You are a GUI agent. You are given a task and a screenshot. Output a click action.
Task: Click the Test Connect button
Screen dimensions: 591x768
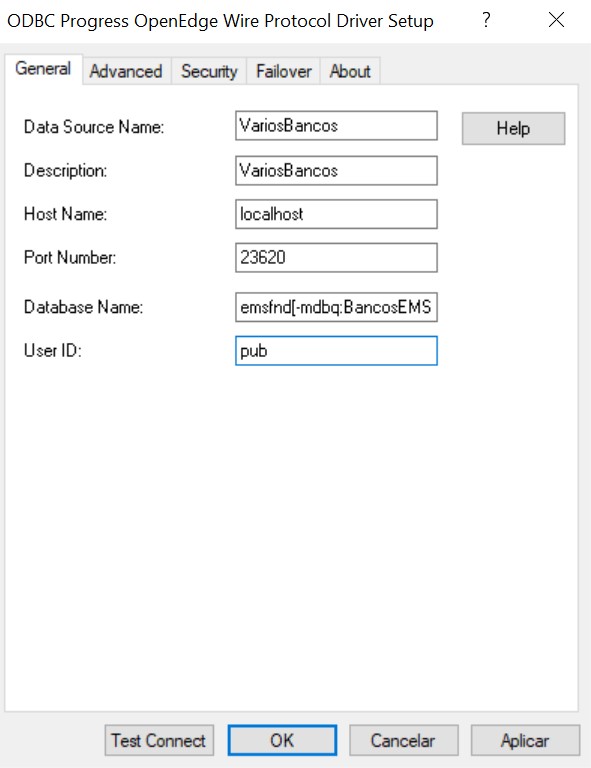pyautogui.click(x=159, y=740)
